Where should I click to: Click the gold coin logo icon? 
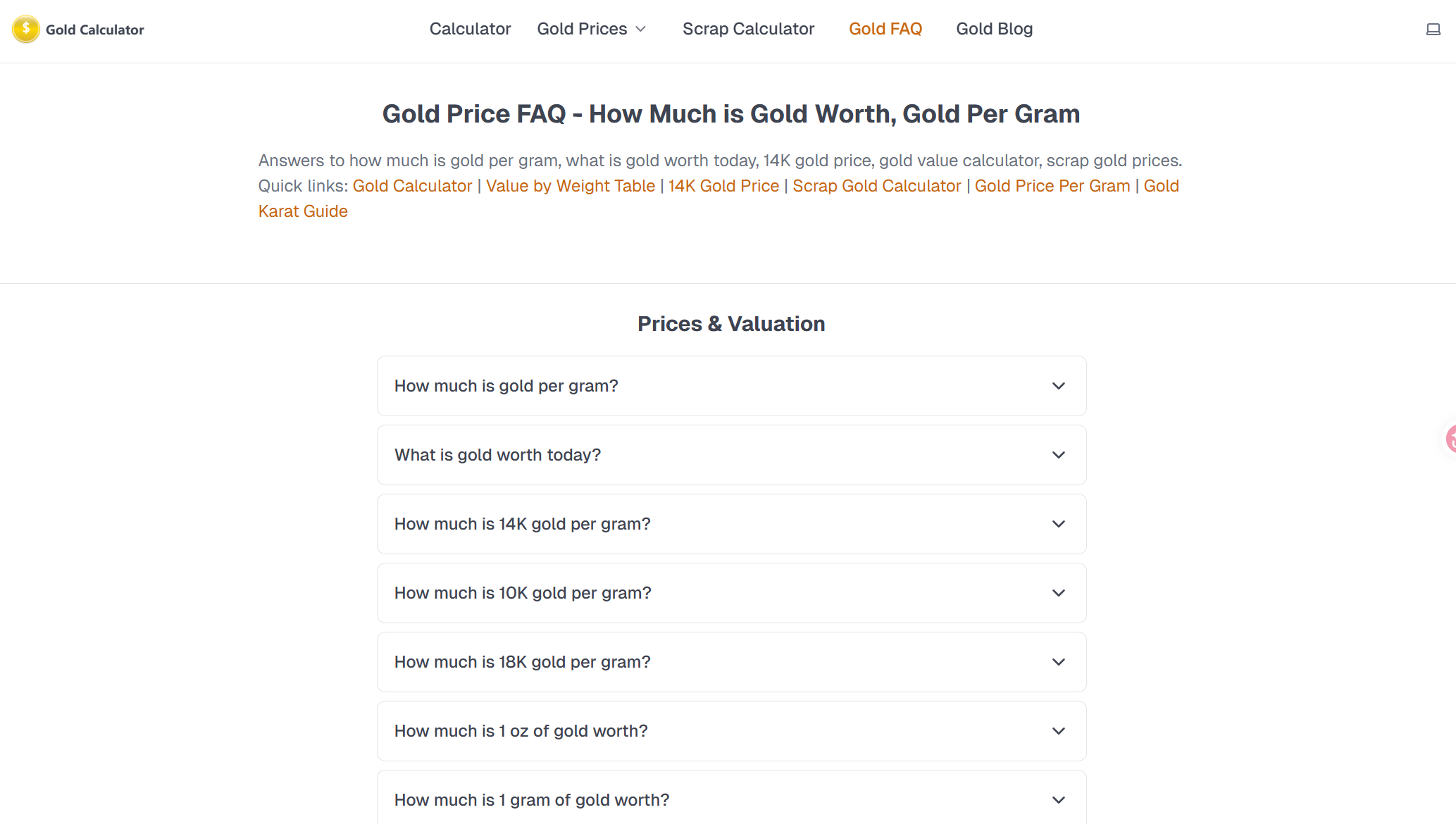[26, 30]
